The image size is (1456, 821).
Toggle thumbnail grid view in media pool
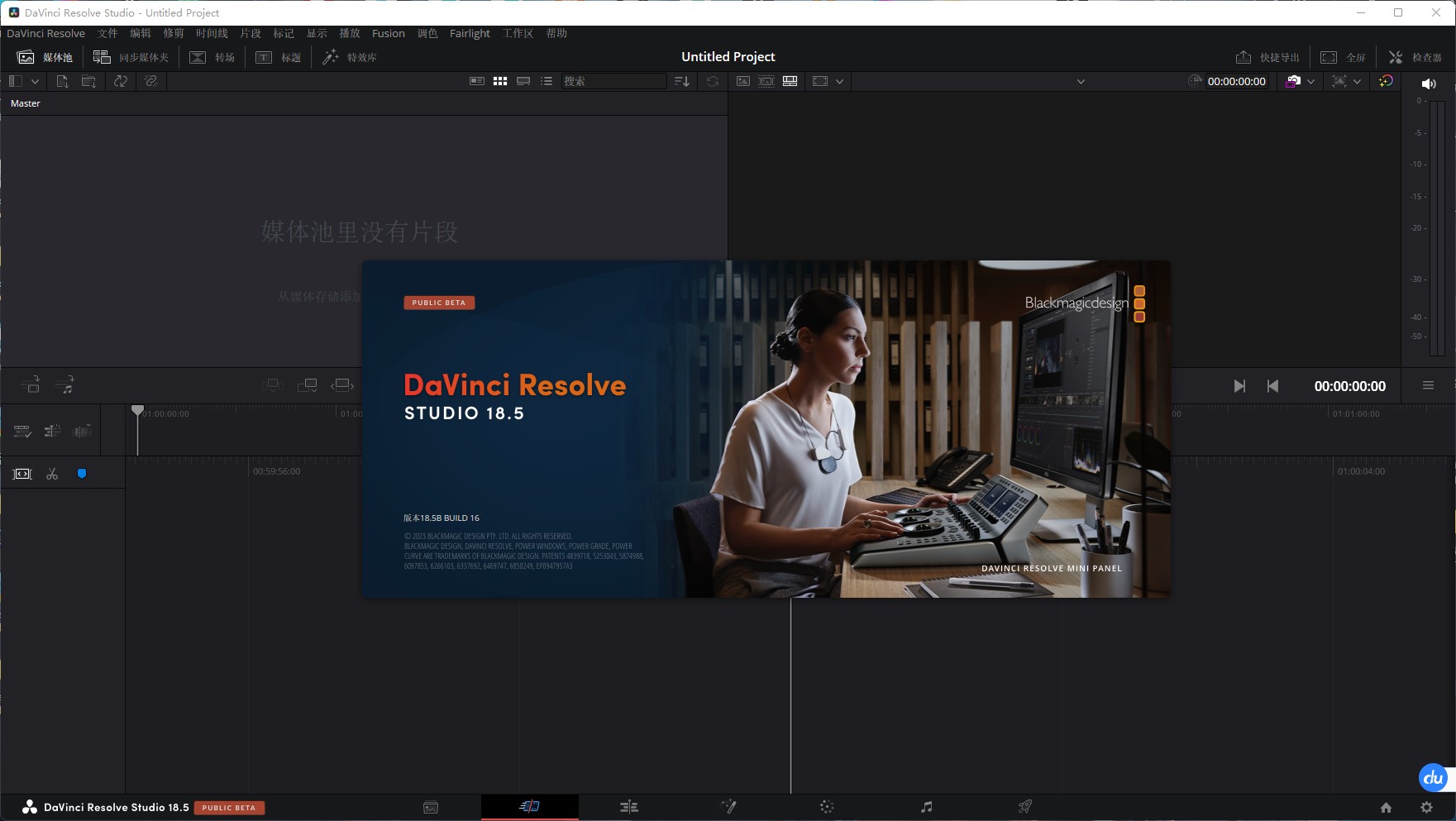[x=500, y=81]
